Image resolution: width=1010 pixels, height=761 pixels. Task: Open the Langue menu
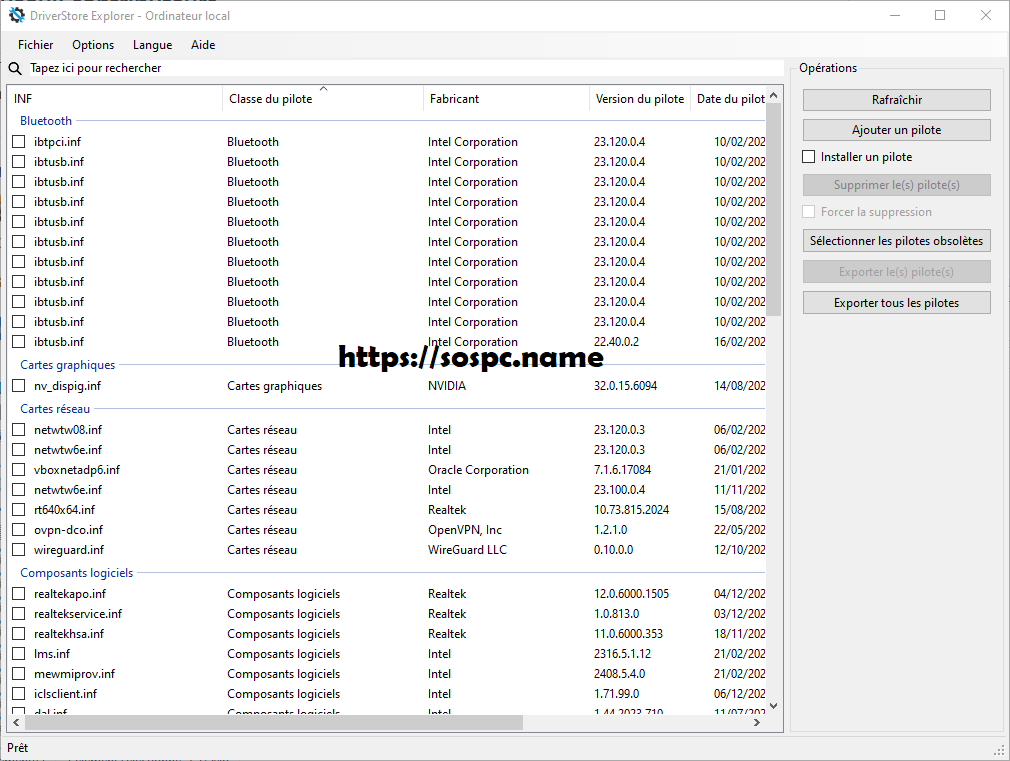[152, 45]
